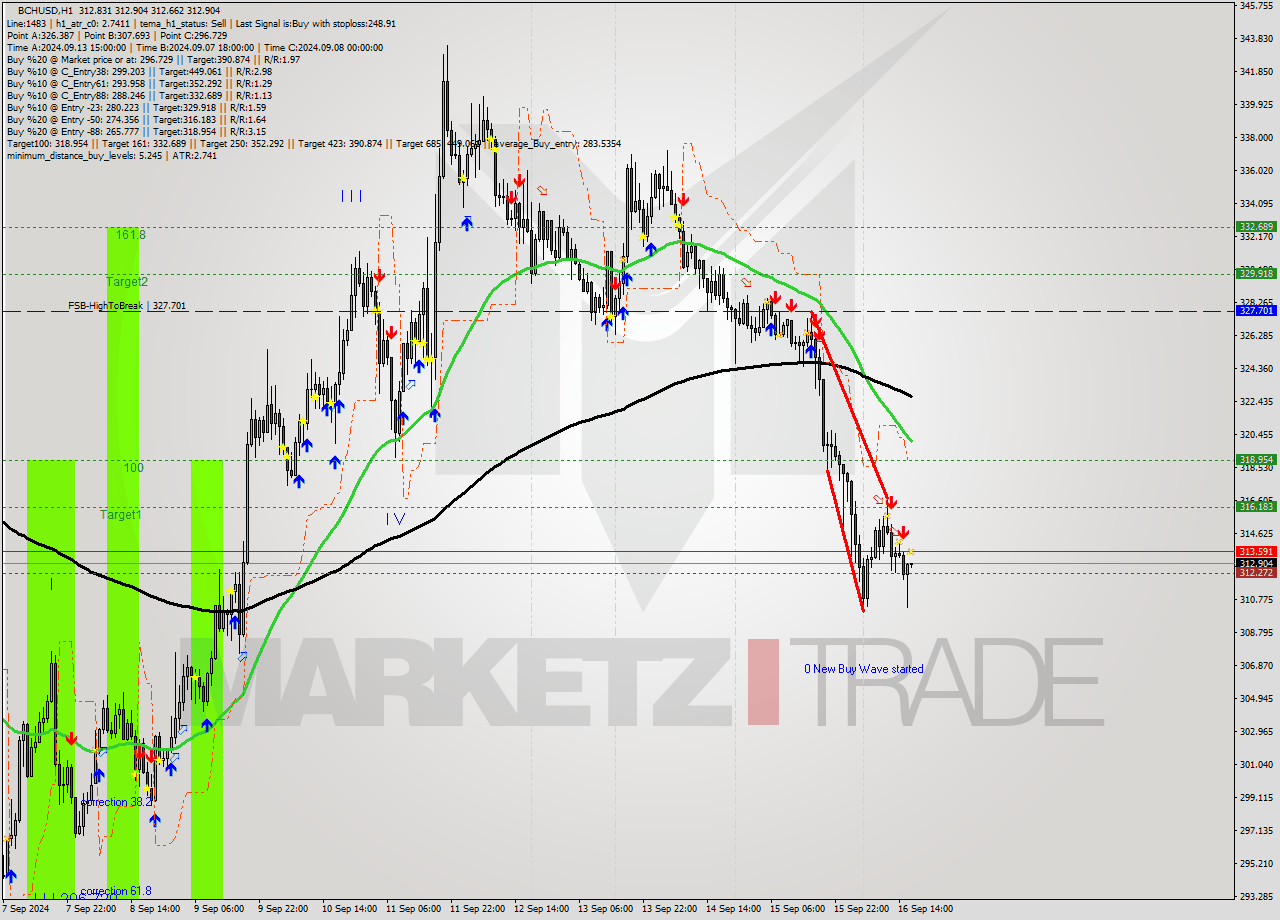Click the '0 New Buy Wave started' text

(864, 669)
